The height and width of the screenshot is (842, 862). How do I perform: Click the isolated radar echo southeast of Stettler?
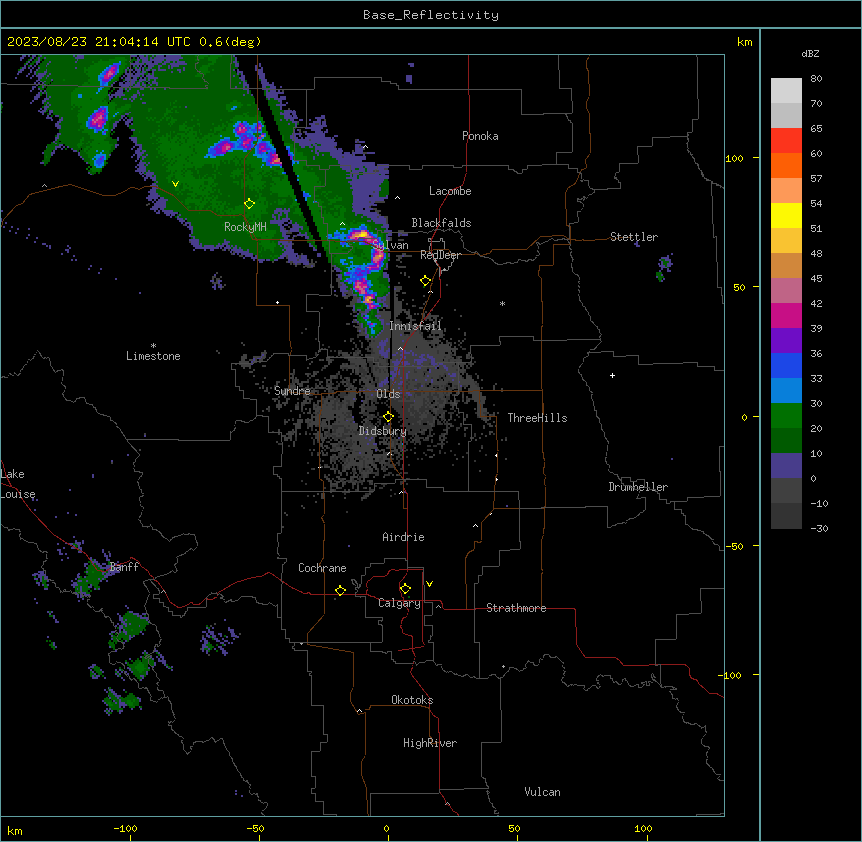664,268
